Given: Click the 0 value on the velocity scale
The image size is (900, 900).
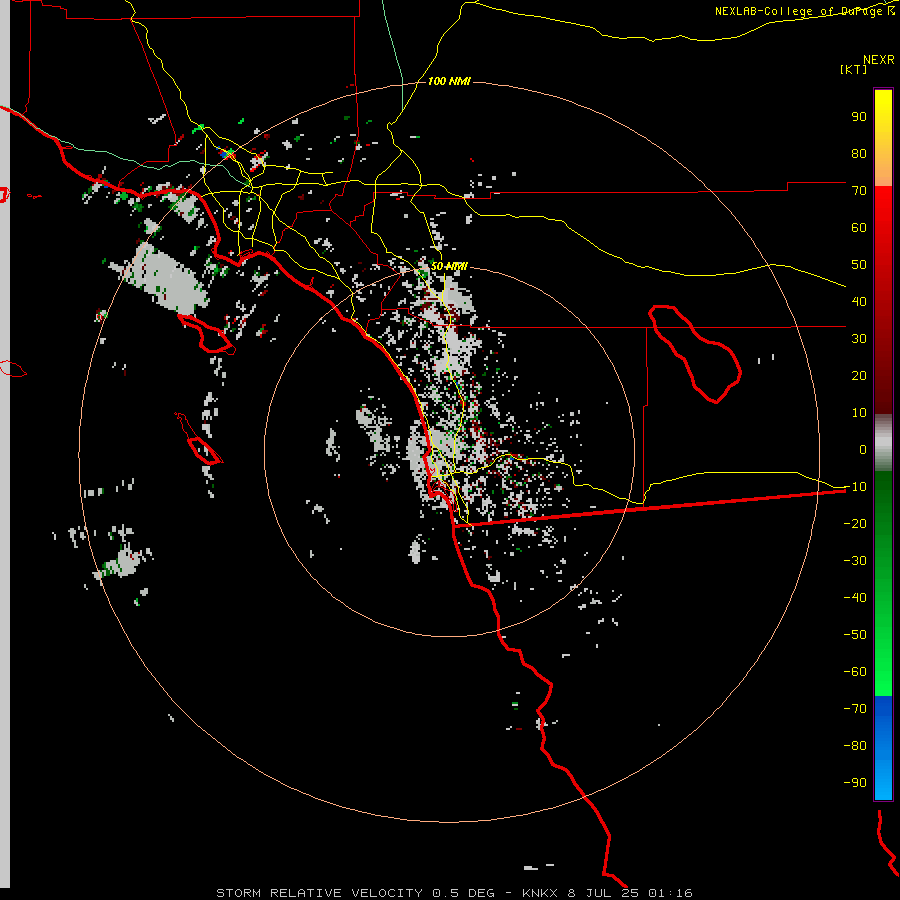Looking at the screenshot, I should pyautogui.click(x=863, y=449).
